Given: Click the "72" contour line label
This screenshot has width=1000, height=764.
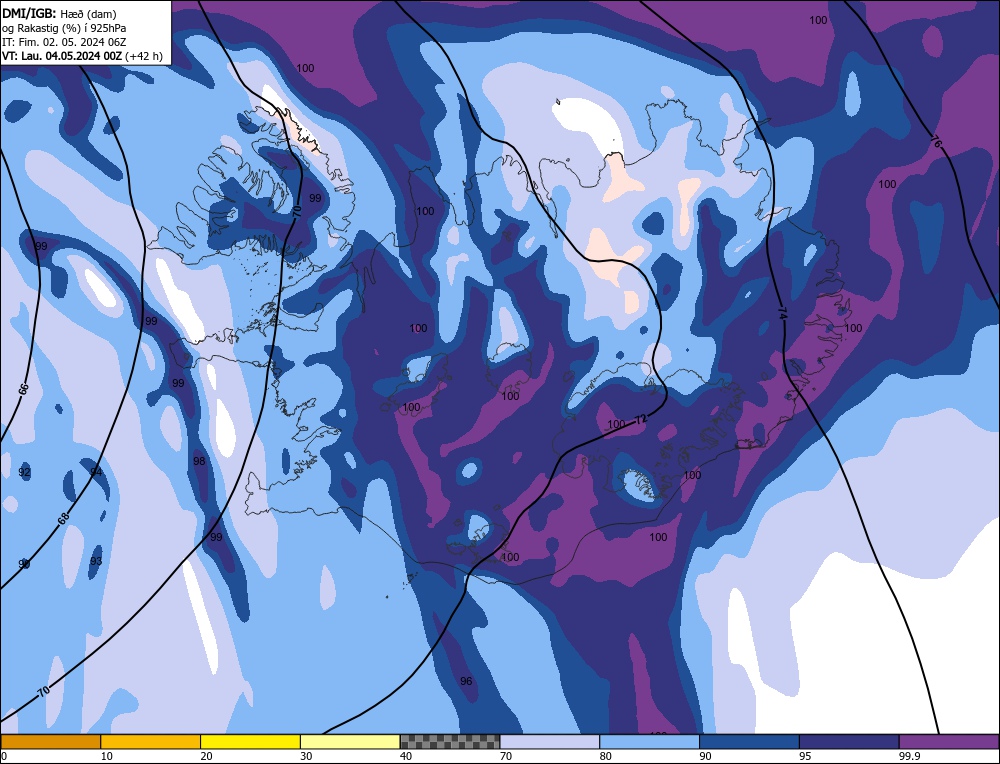Looking at the screenshot, I should (641, 420).
